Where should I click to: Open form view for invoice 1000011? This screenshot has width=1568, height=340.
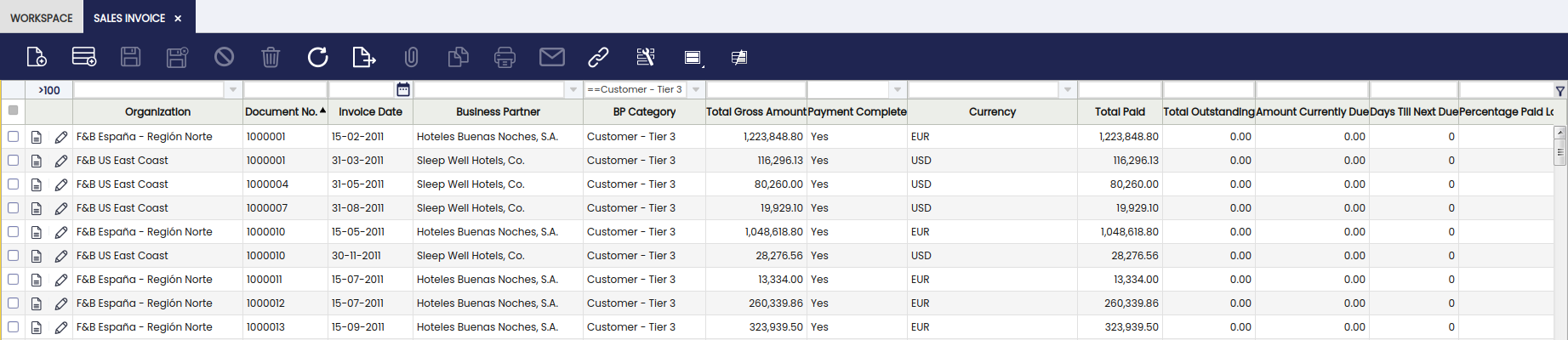(x=37, y=280)
